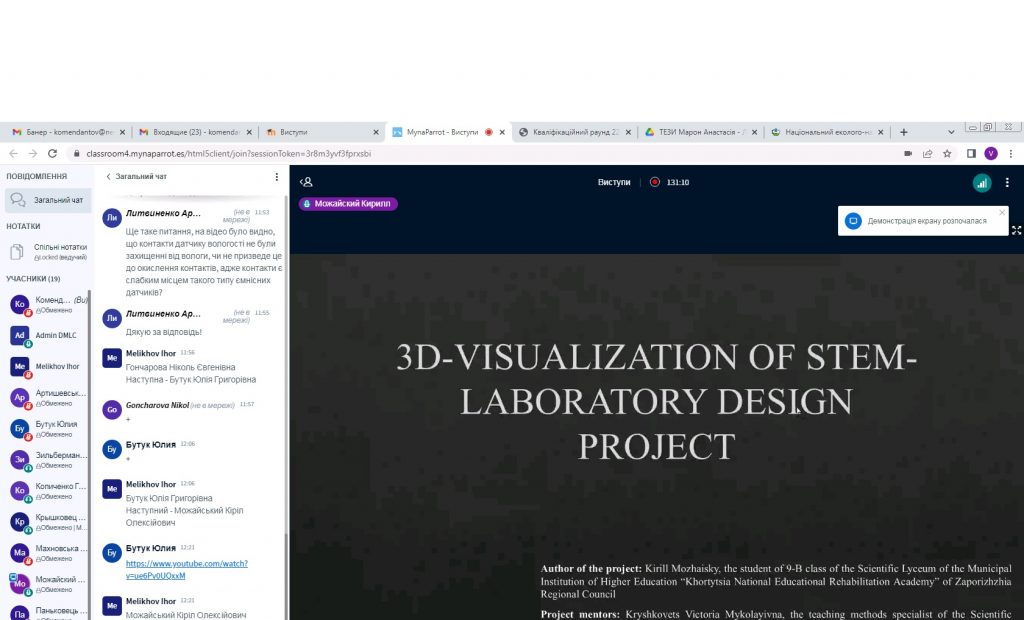This screenshot has width=1024, height=620.
Task: Open the YouTube link in chat
Action: tap(186, 570)
